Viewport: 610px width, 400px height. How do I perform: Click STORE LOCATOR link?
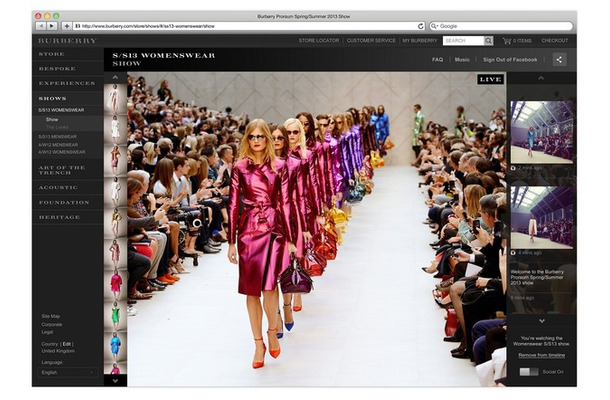coord(319,40)
